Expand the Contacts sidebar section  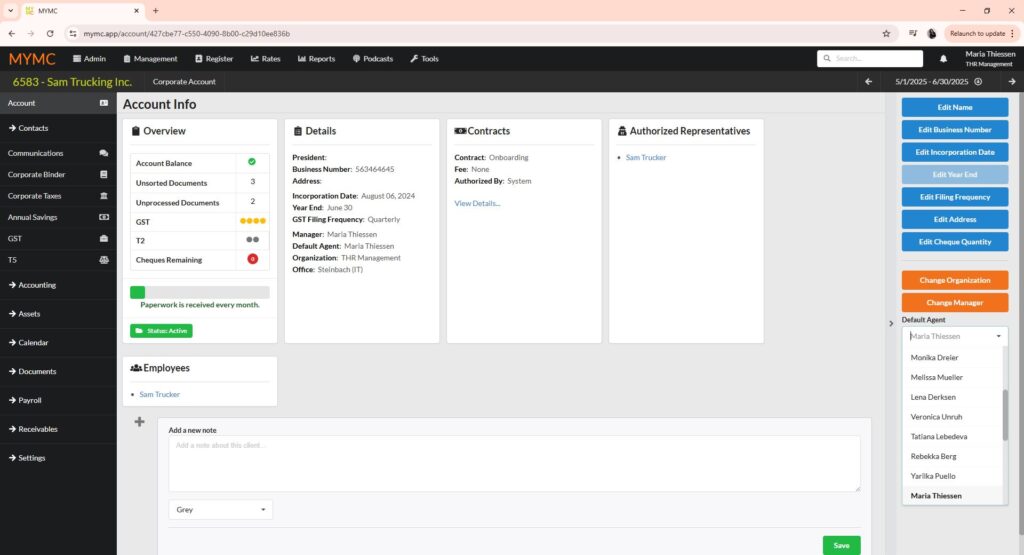[58, 128]
